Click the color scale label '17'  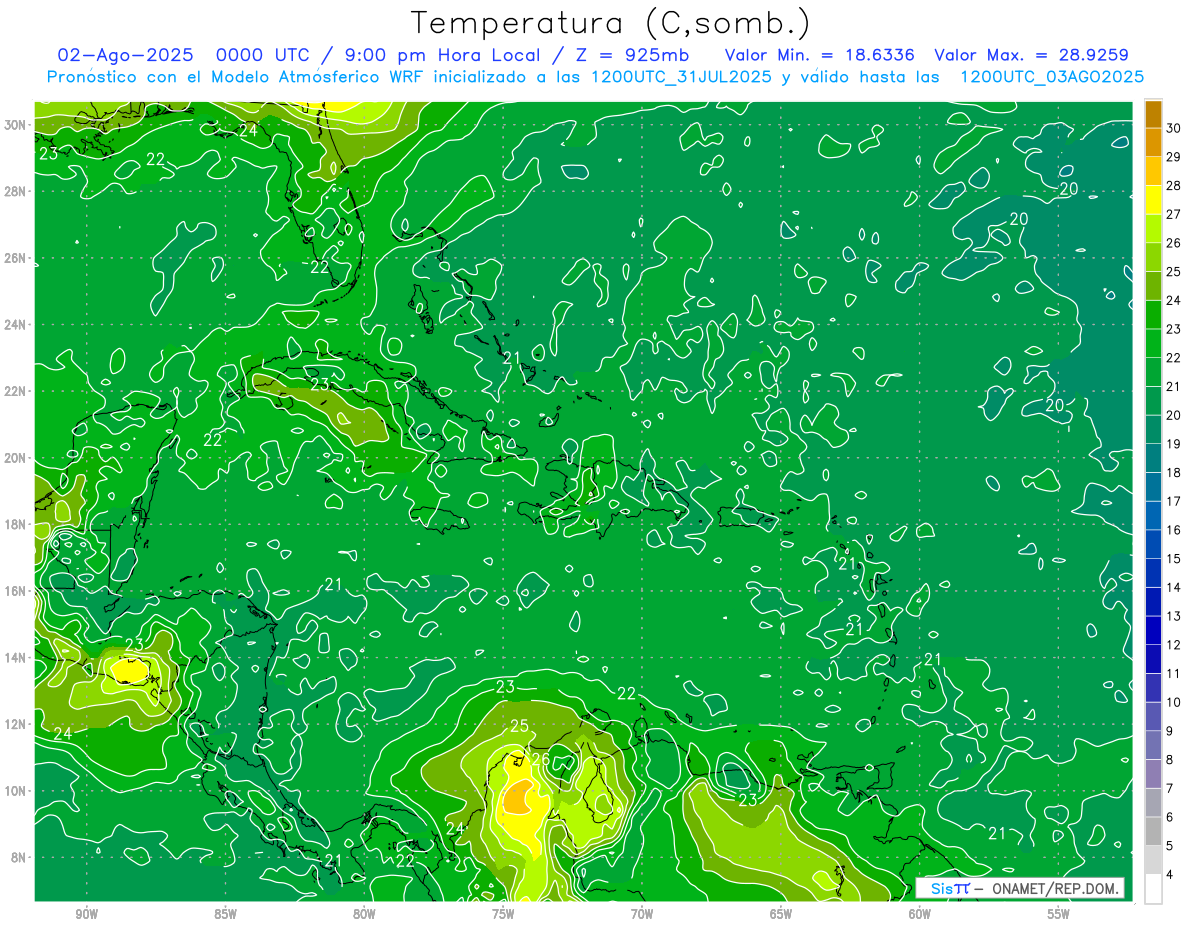coord(1174,501)
